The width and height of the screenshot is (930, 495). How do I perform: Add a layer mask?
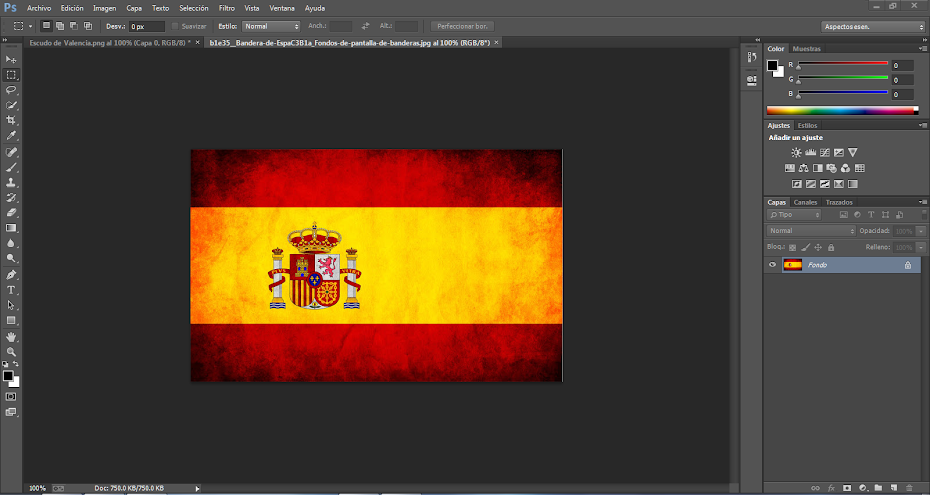pos(847,488)
